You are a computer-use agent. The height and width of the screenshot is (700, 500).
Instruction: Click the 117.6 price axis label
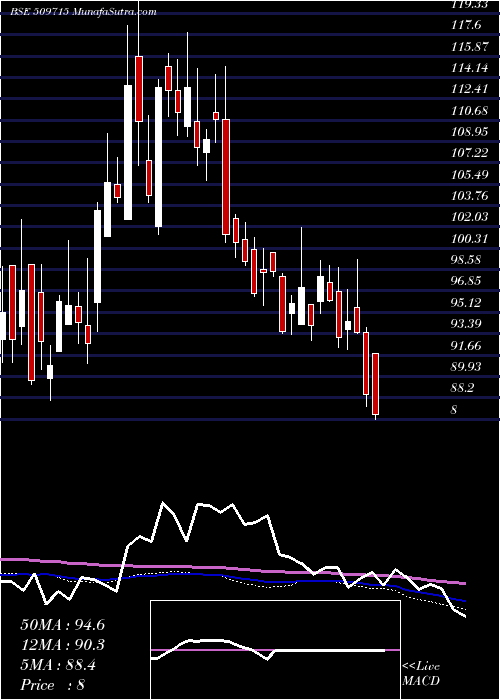click(x=467, y=25)
